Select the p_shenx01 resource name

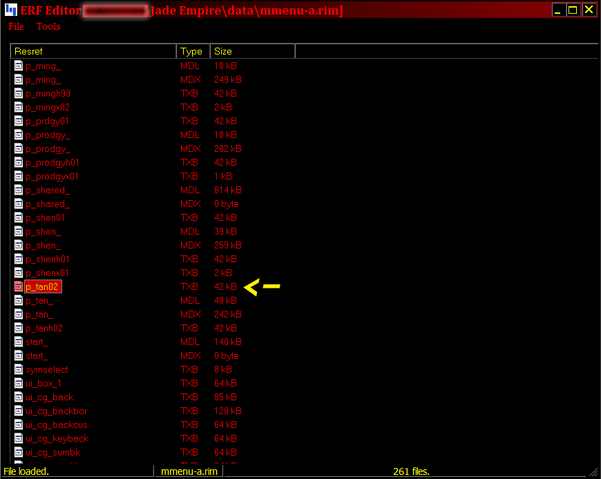(47, 273)
